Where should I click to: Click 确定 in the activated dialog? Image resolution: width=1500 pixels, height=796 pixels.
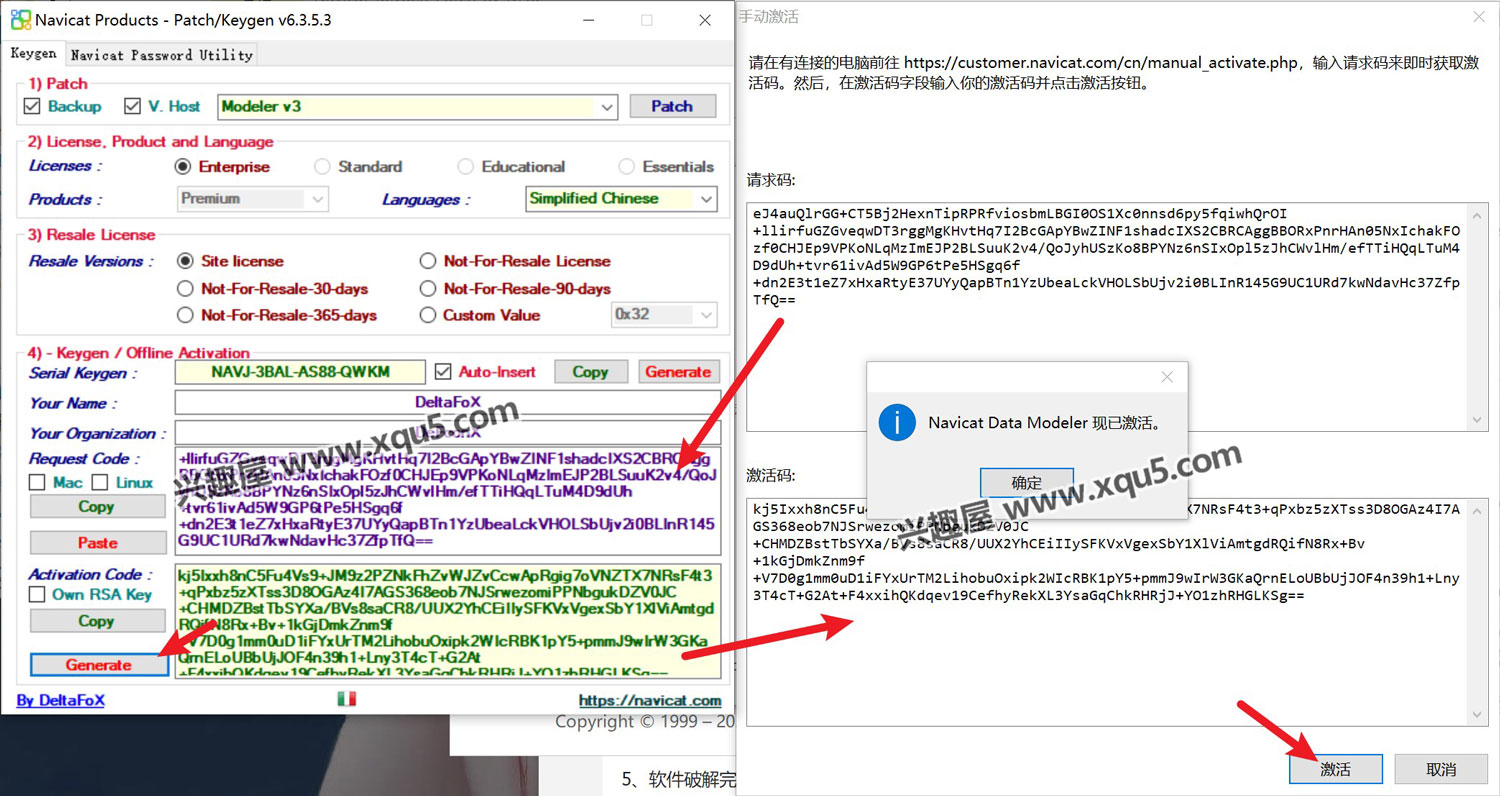point(1026,483)
